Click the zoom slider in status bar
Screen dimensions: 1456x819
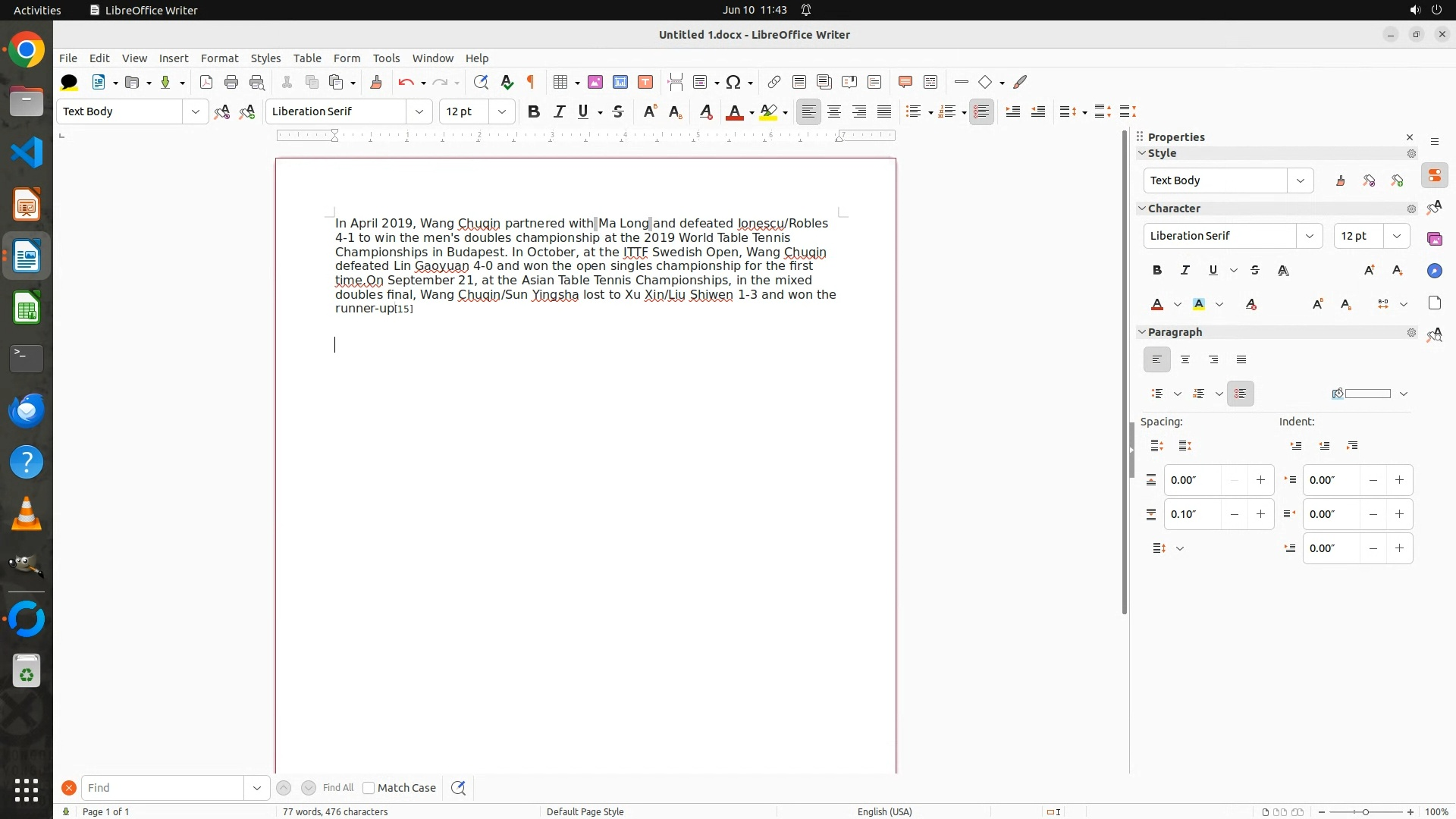coord(1366,811)
